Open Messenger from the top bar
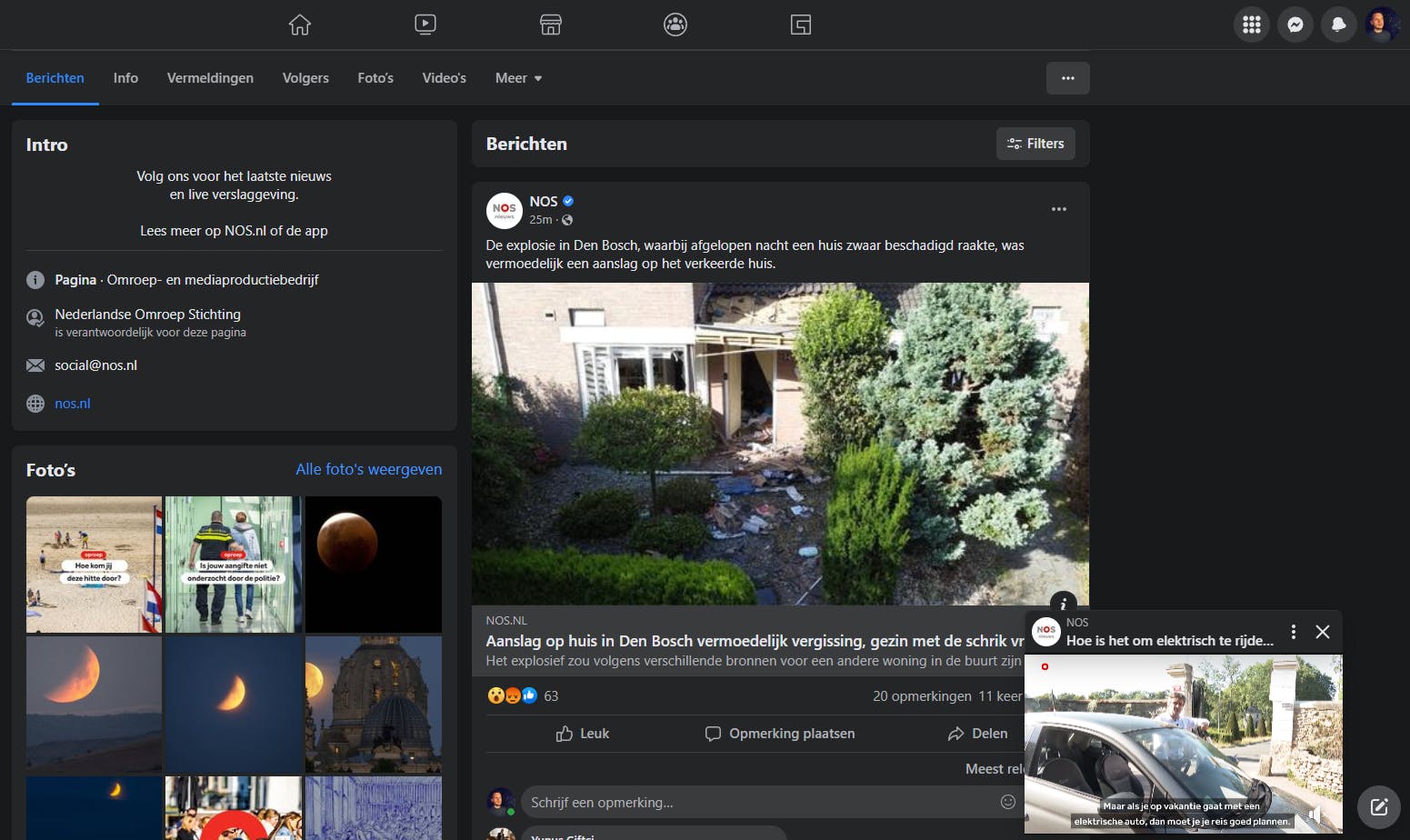Viewport: 1410px width, 840px height. pyautogui.click(x=1295, y=25)
